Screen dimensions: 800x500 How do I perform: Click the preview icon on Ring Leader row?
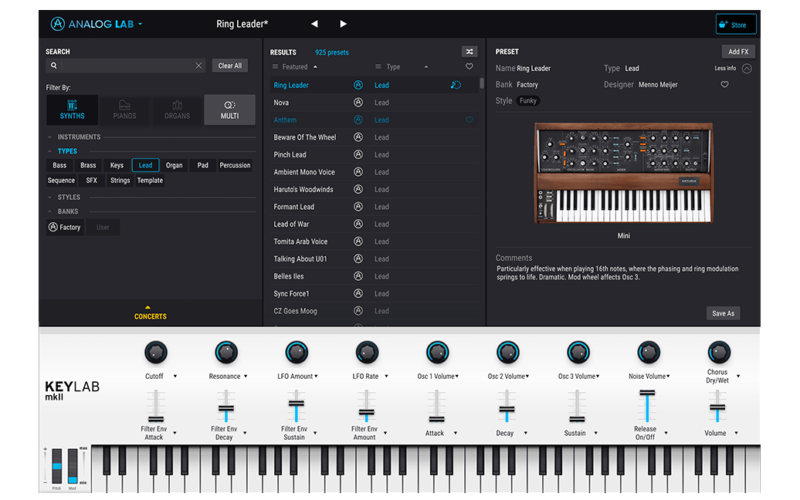456,85
